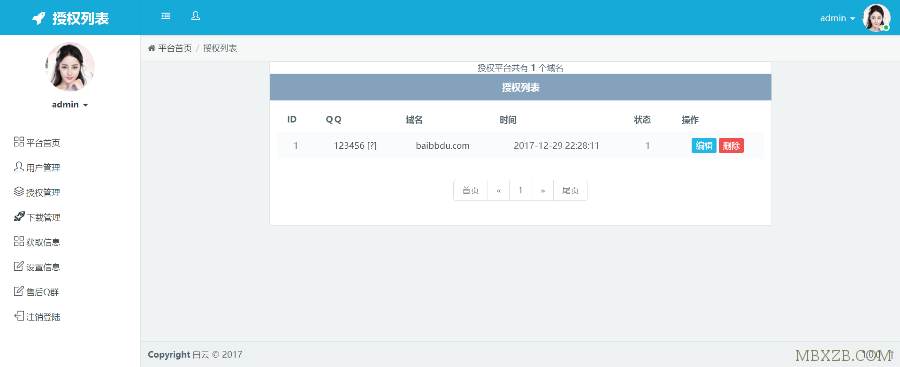The width and height of the screenshot is (900, 367).
Task: Open the admin dropdown in top right
Action: tap(837, 18)
